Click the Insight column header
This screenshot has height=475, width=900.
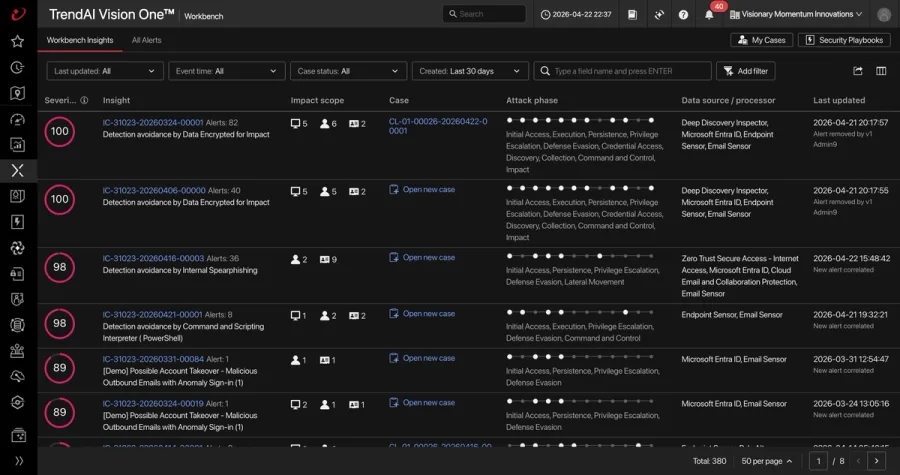coord(117,100)
